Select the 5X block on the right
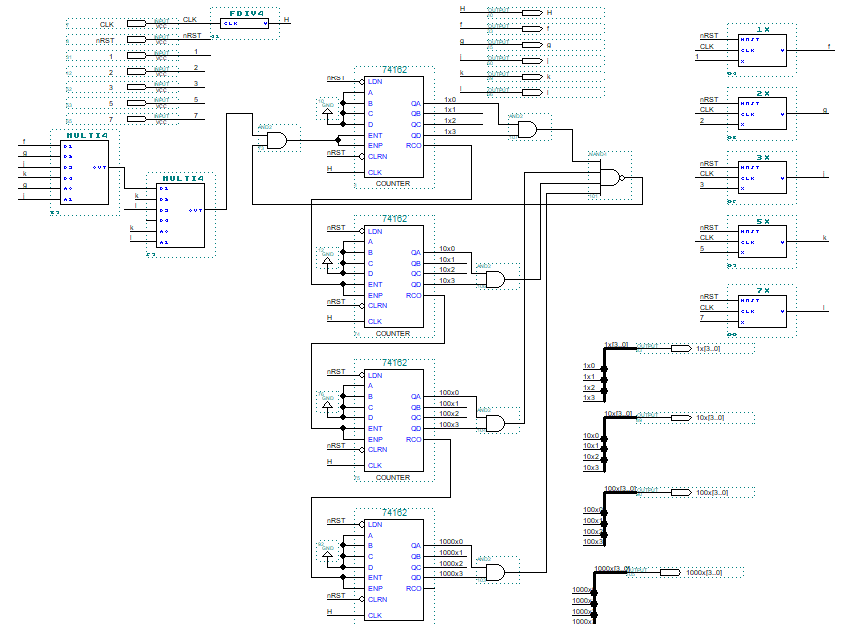This screenshot has height=624, width=863. [x=762, y=242]
